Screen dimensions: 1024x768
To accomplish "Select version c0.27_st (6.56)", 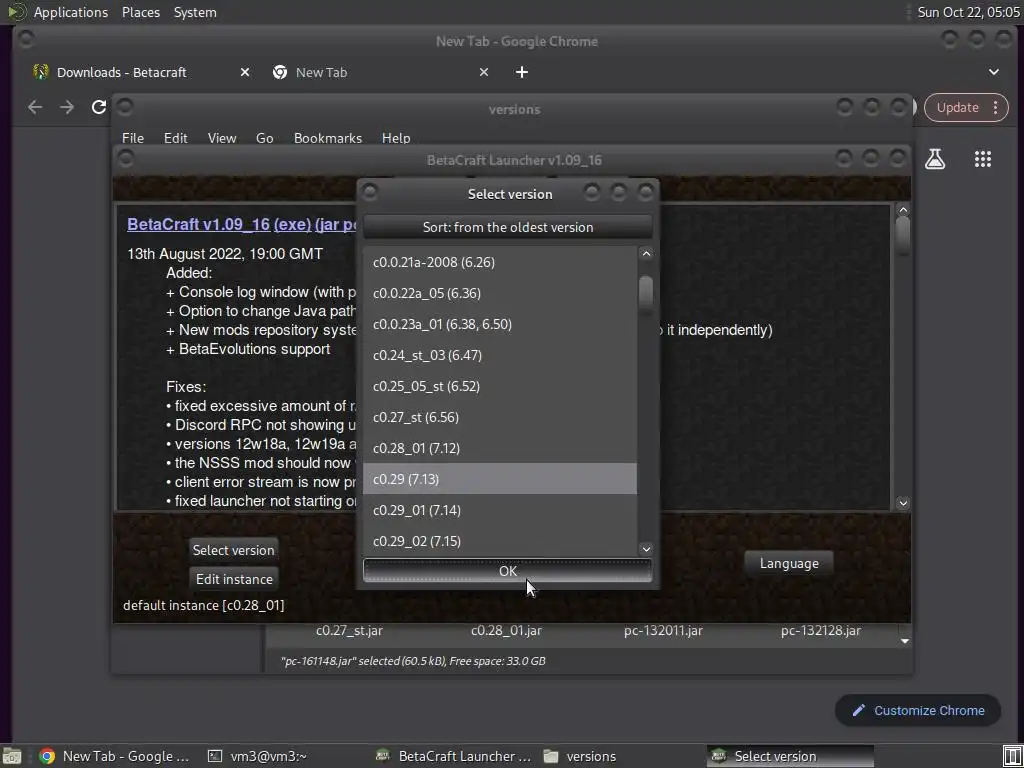I will [x=500, y=417].
